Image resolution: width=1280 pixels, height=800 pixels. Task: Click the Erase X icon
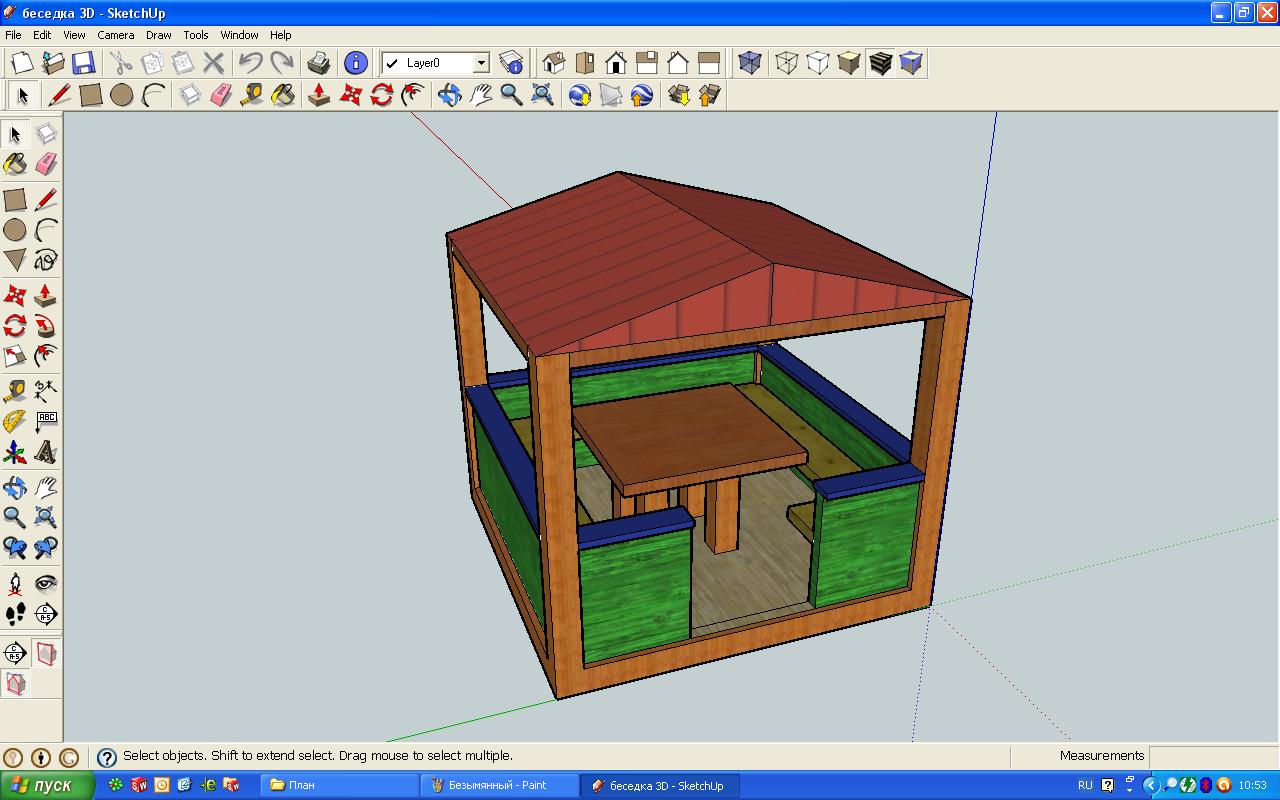click(214, 63)
